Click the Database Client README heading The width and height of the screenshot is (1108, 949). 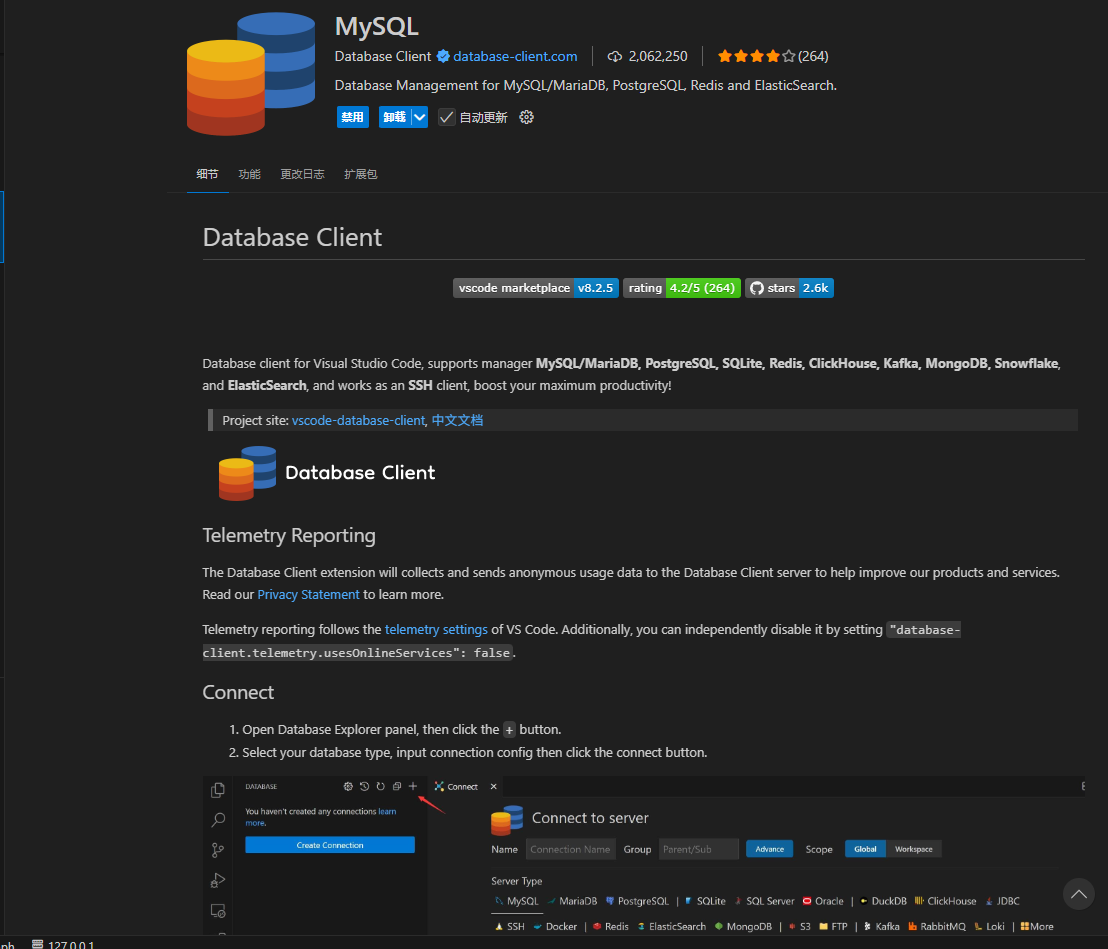(292, 237)
